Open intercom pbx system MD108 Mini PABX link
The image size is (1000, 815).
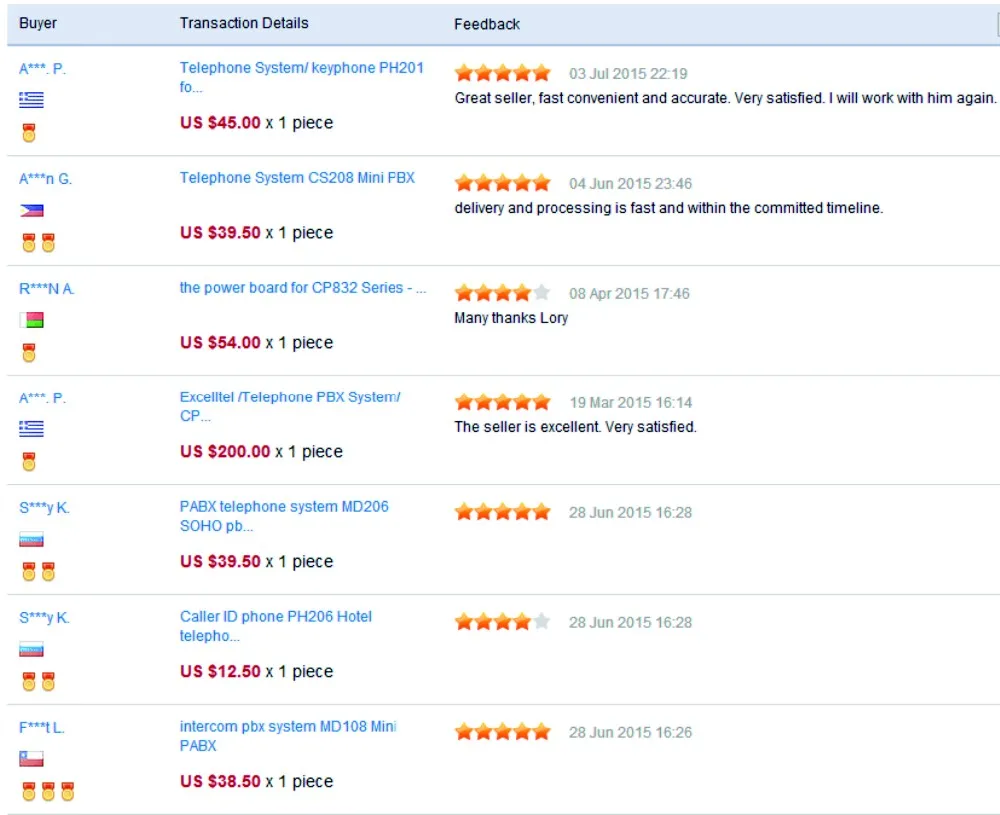[288, 736]
